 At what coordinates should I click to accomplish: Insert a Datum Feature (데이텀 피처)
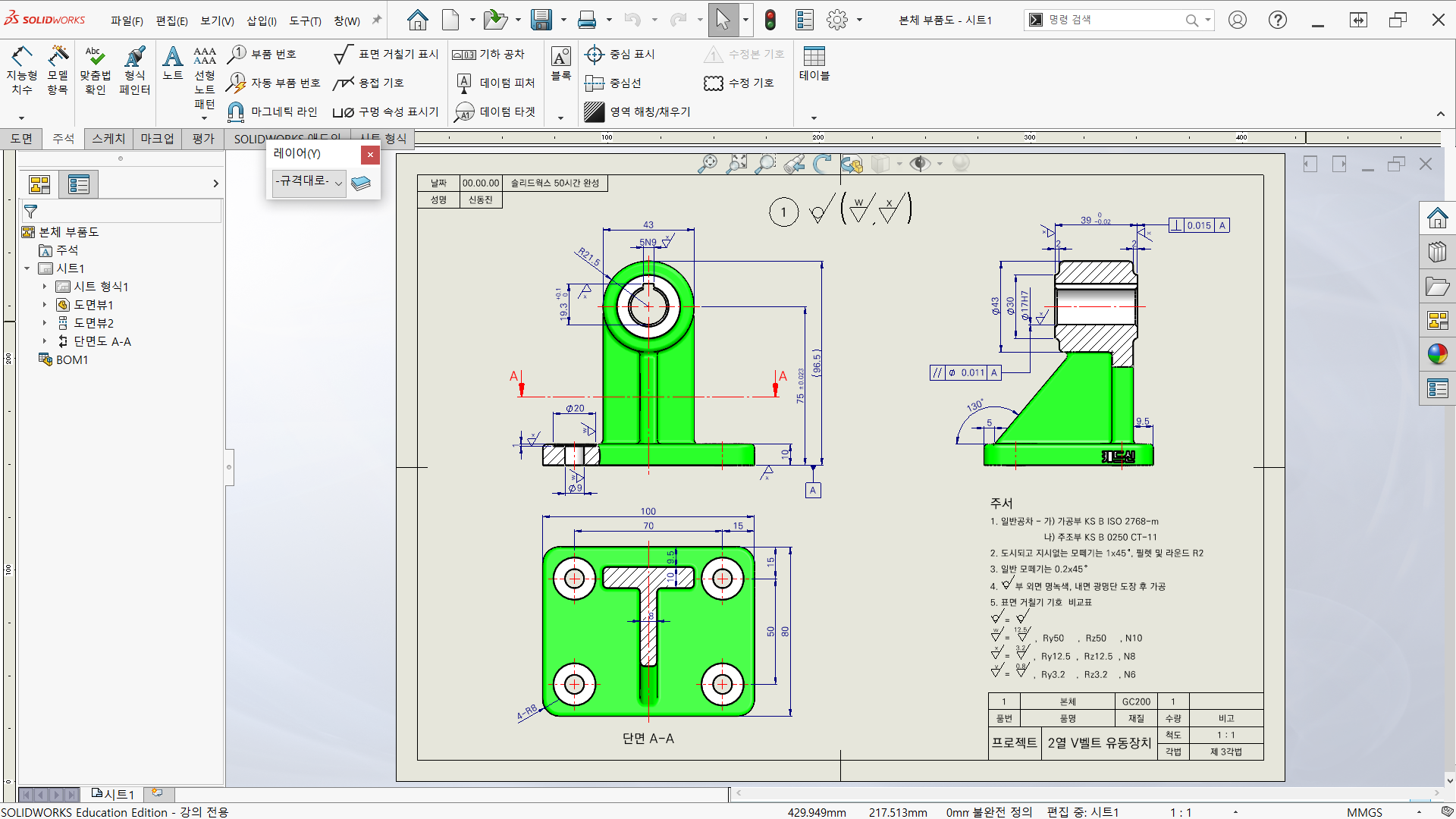[x=496, y=83]
